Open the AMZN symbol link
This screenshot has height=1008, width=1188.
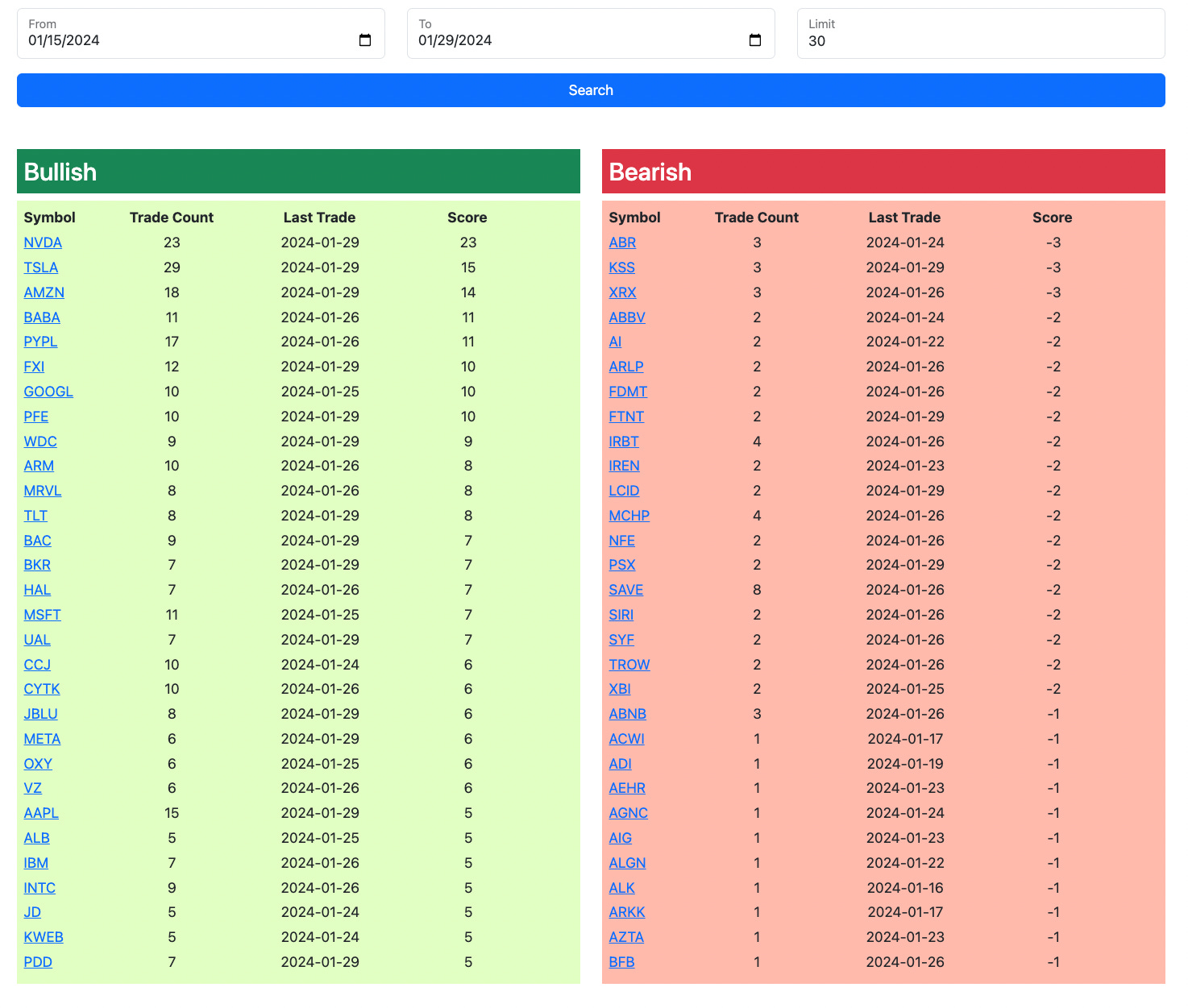44,292
